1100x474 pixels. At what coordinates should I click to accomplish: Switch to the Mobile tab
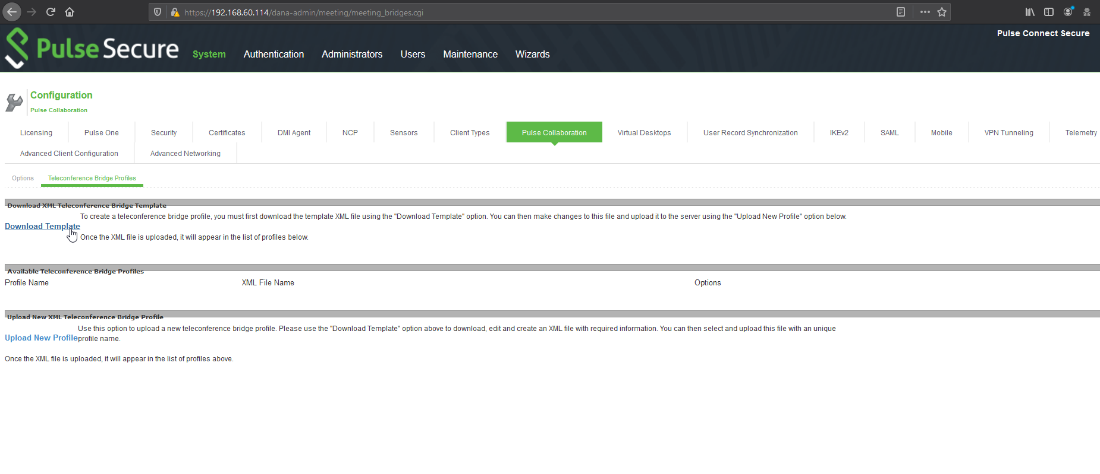click(x=941, y=133)
